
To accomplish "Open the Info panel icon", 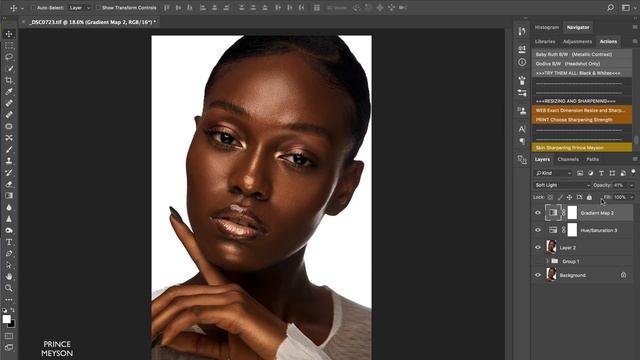I will pos(522,62).
